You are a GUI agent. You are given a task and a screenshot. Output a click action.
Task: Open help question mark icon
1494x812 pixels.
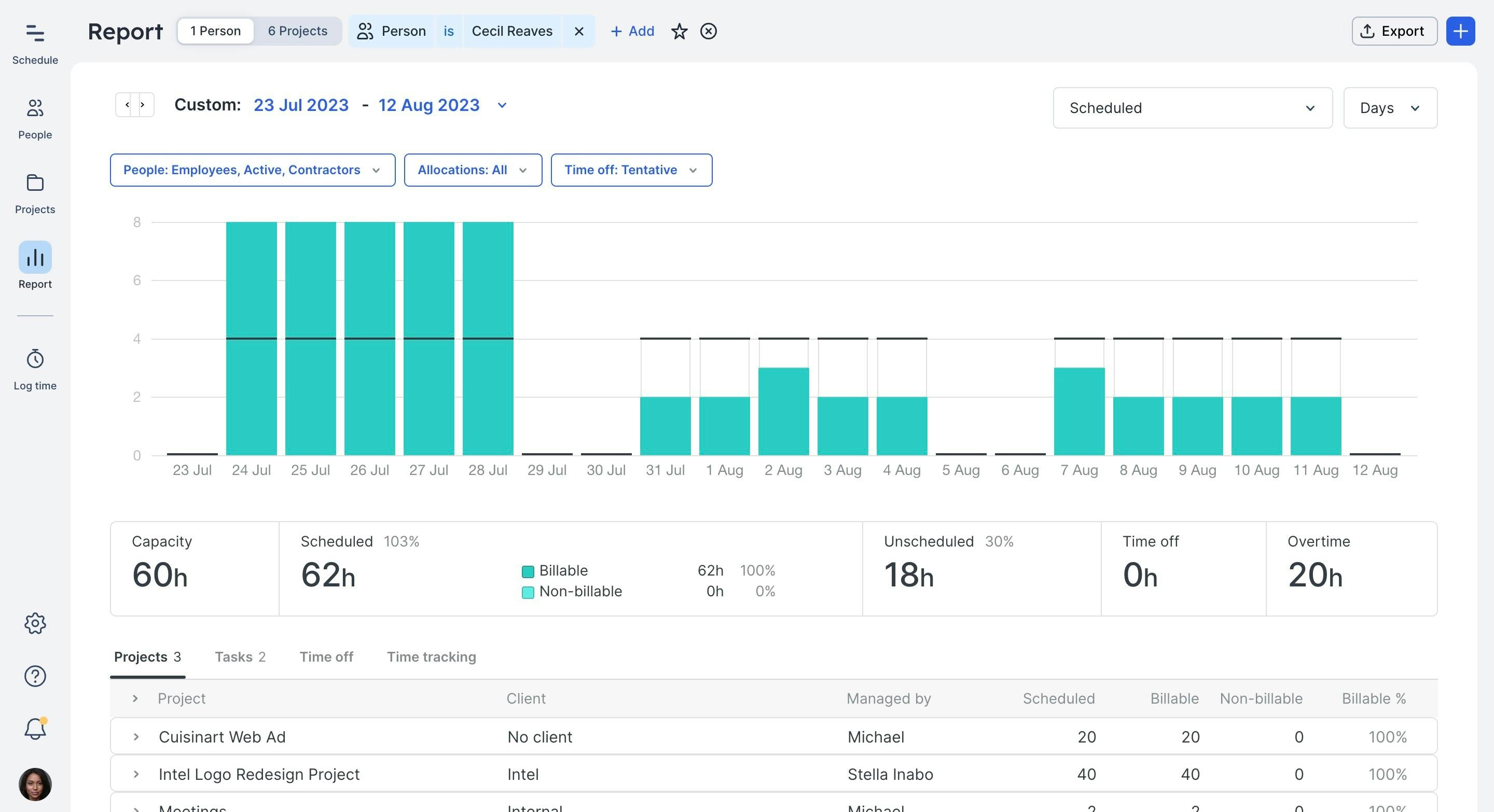35,676
